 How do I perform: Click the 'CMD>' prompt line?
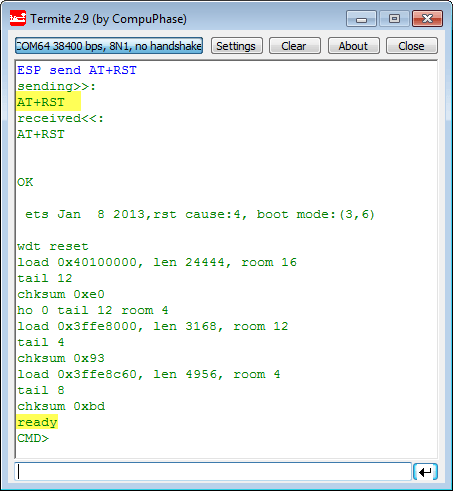pos(33,438)
